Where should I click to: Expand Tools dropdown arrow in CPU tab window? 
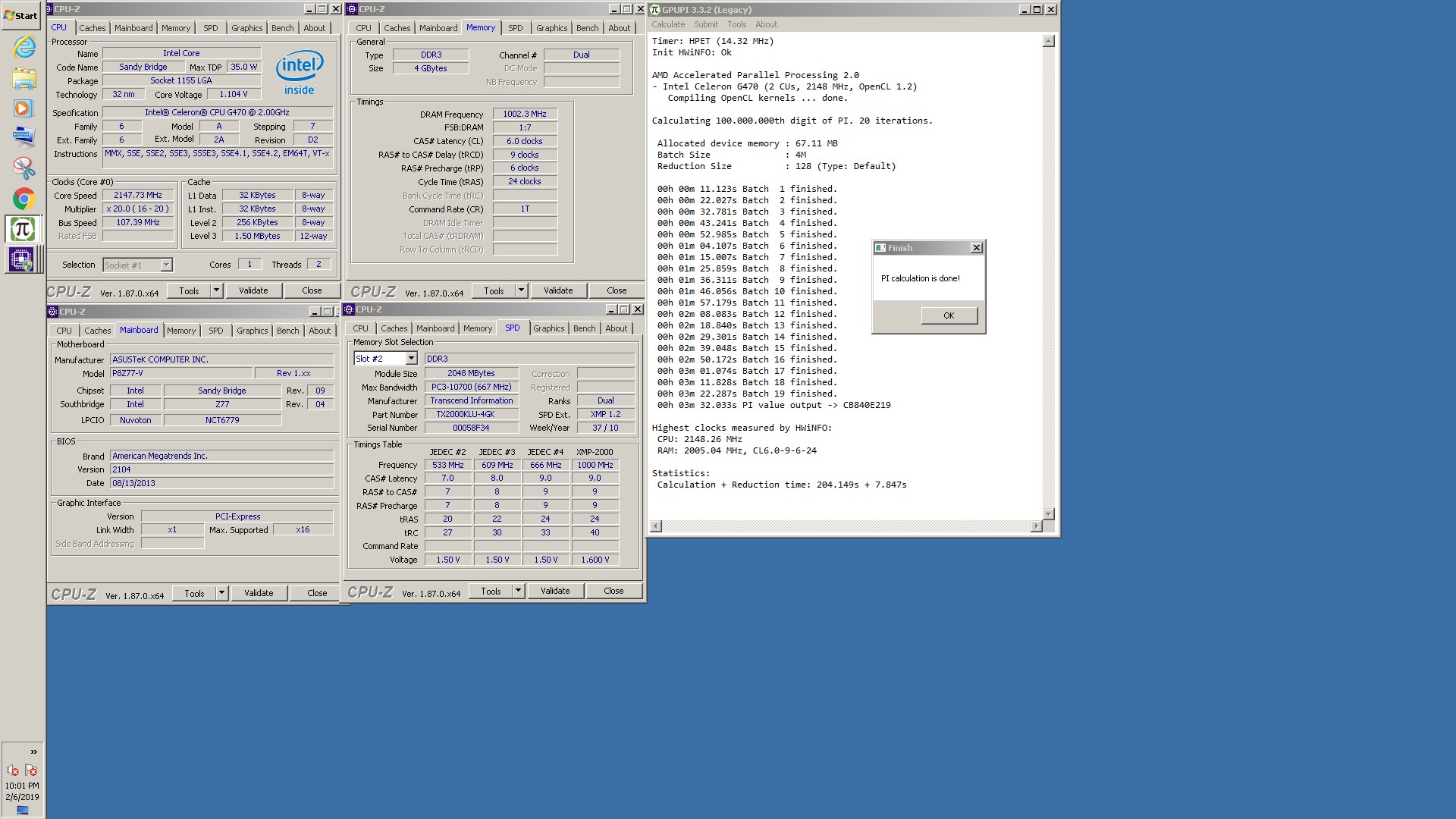click(x=216, y=290)
